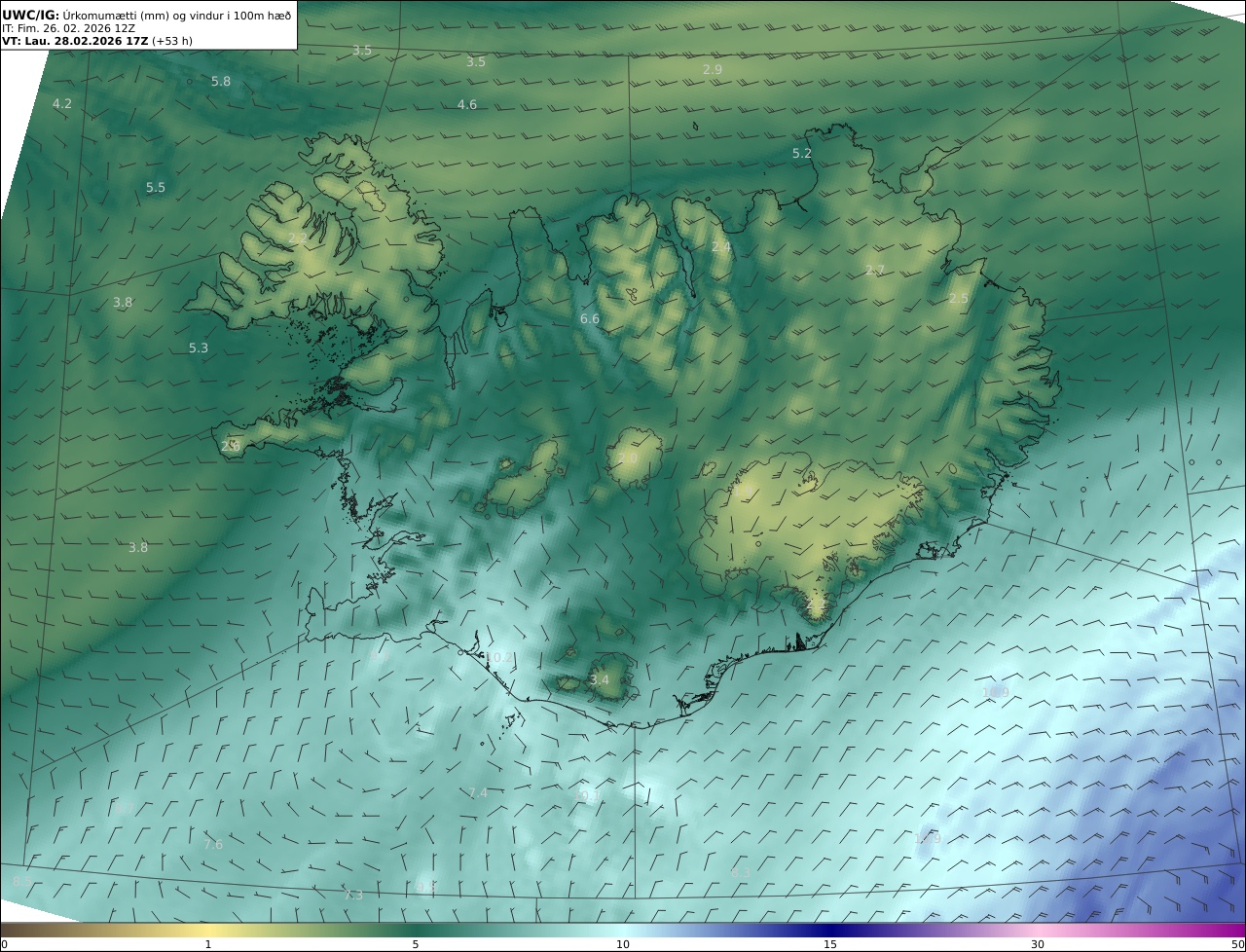
Task: Click the color scale tick labeled 10
Action: point(623,944)
